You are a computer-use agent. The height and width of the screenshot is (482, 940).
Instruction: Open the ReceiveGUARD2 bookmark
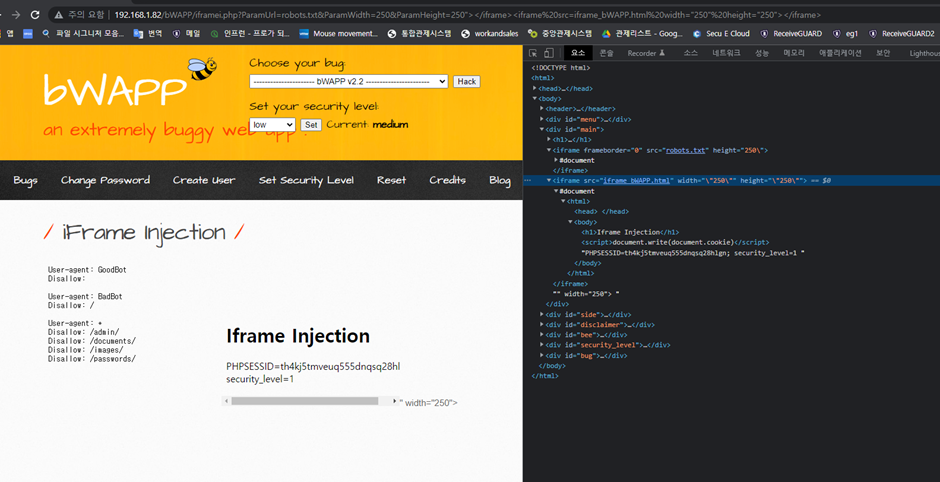(902, 34)
